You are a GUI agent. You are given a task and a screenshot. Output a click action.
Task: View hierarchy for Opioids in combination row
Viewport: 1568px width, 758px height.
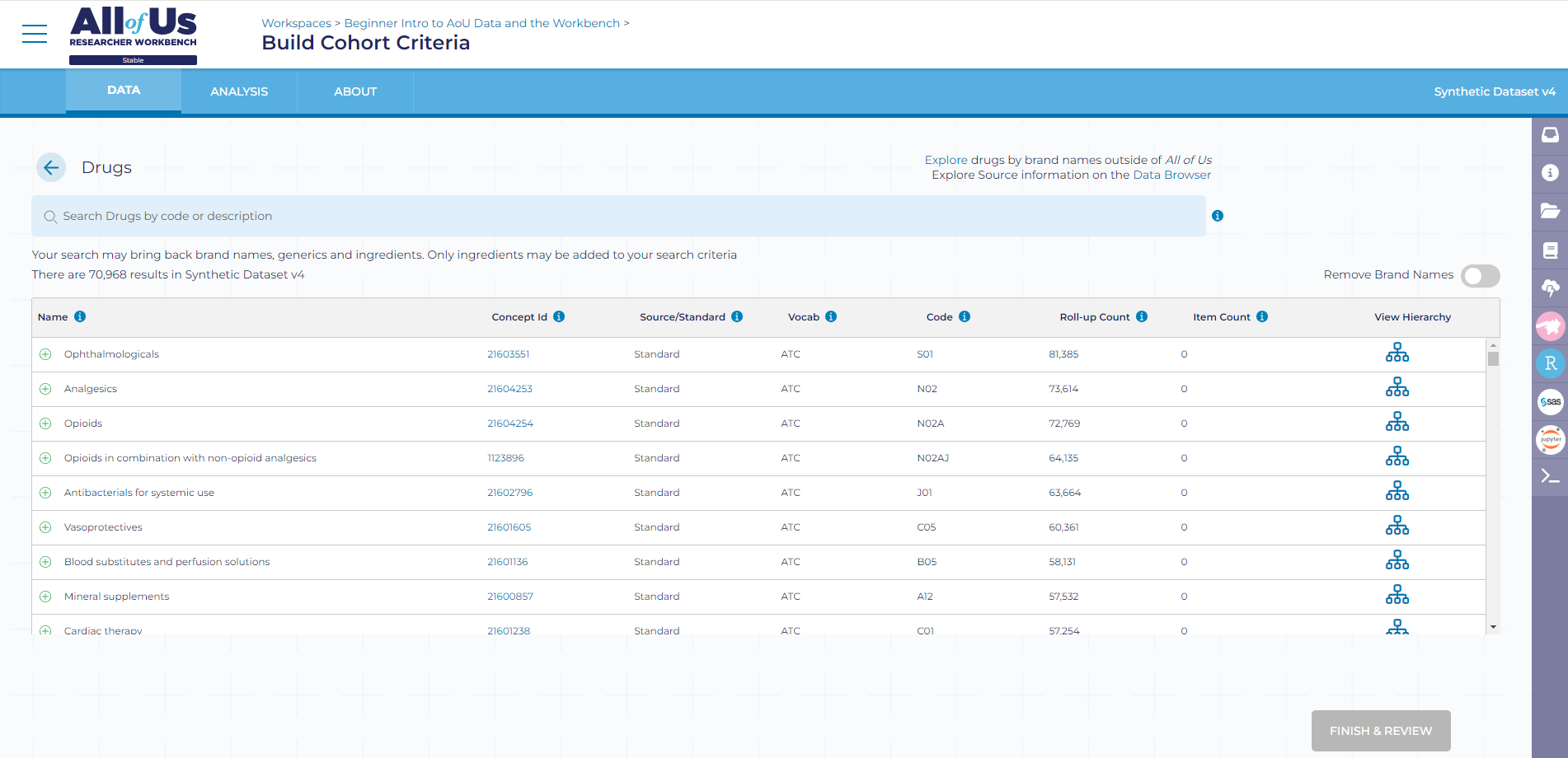pyautogui.click(x=1397, y=456)
